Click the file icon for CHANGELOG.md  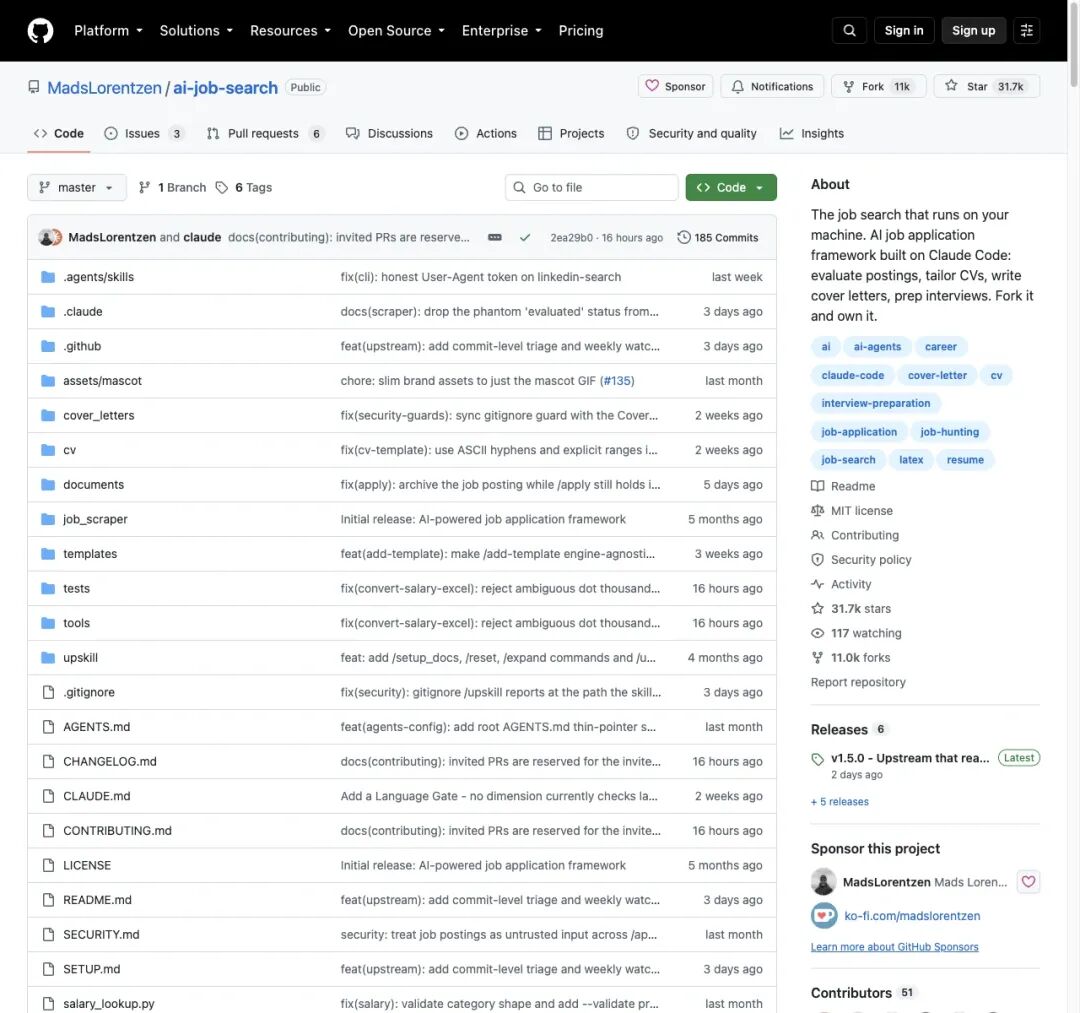[48, 762]
